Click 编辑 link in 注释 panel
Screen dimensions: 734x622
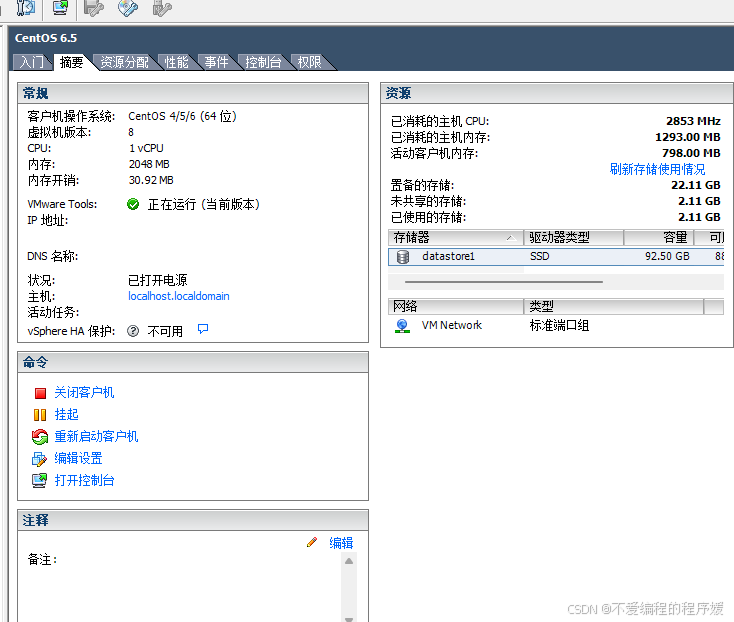coord(341,543)
